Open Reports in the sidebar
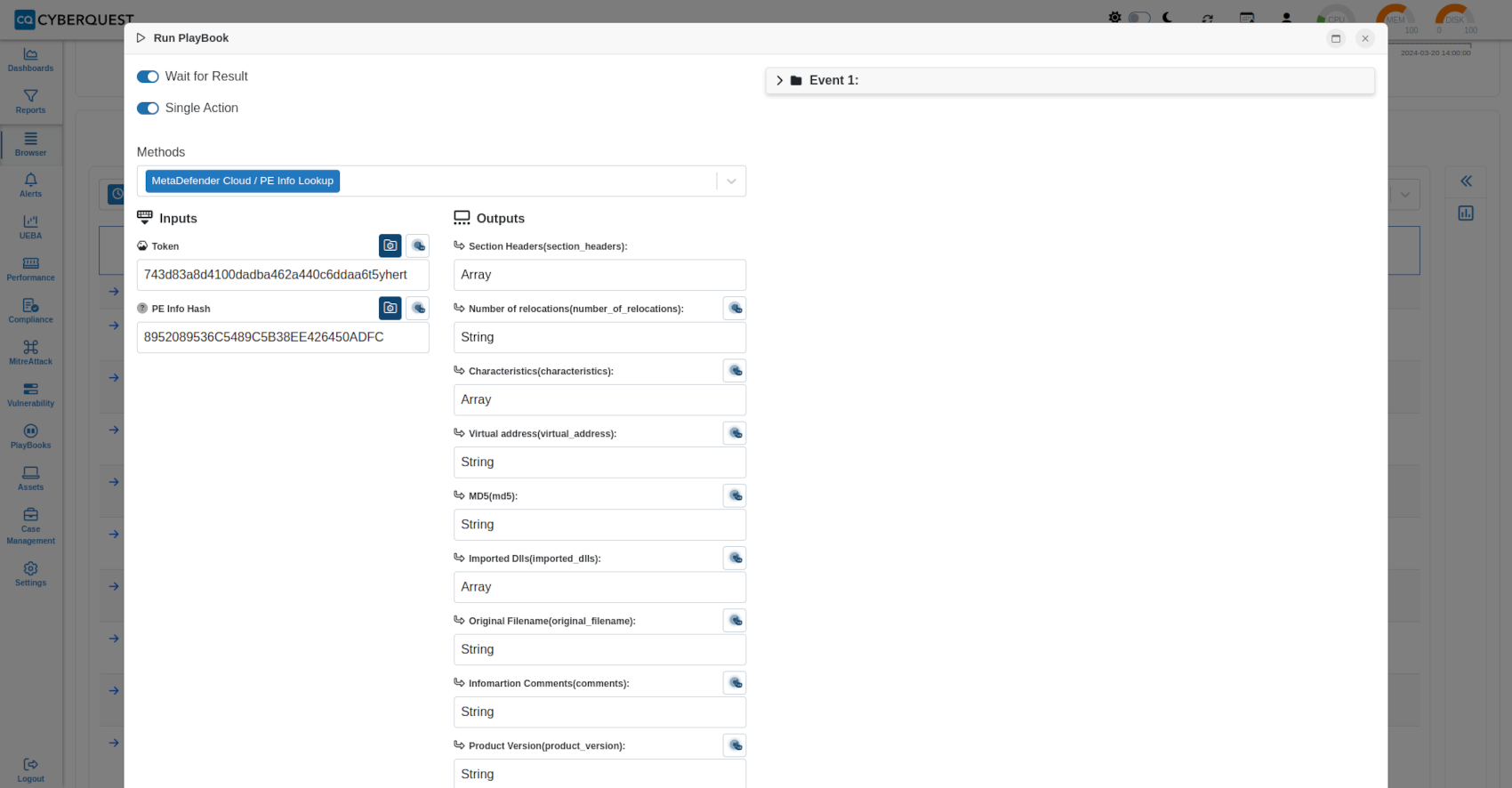Screen dimensions: 1512x788 point(31,101)
